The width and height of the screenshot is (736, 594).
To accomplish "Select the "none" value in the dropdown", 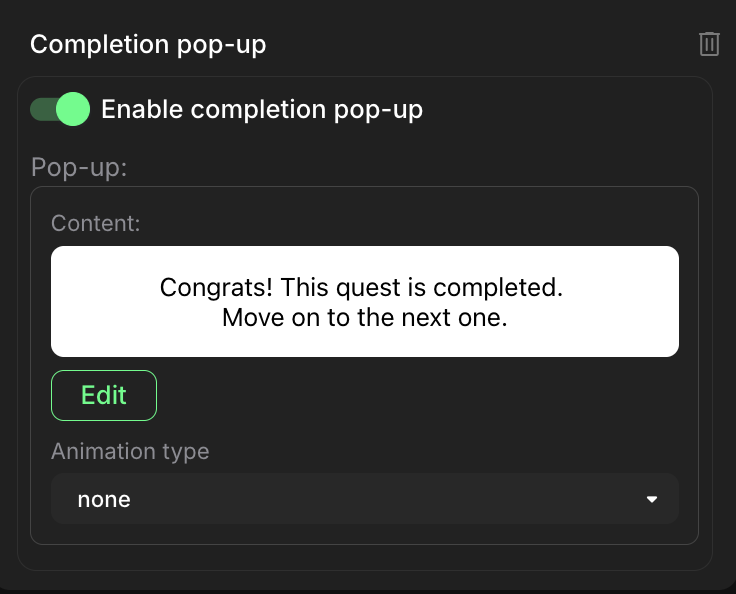I will click(x=104, y=499).
